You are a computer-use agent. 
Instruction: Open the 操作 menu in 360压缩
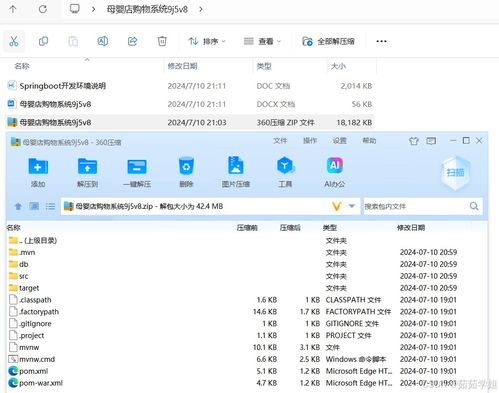click(310, 141)
